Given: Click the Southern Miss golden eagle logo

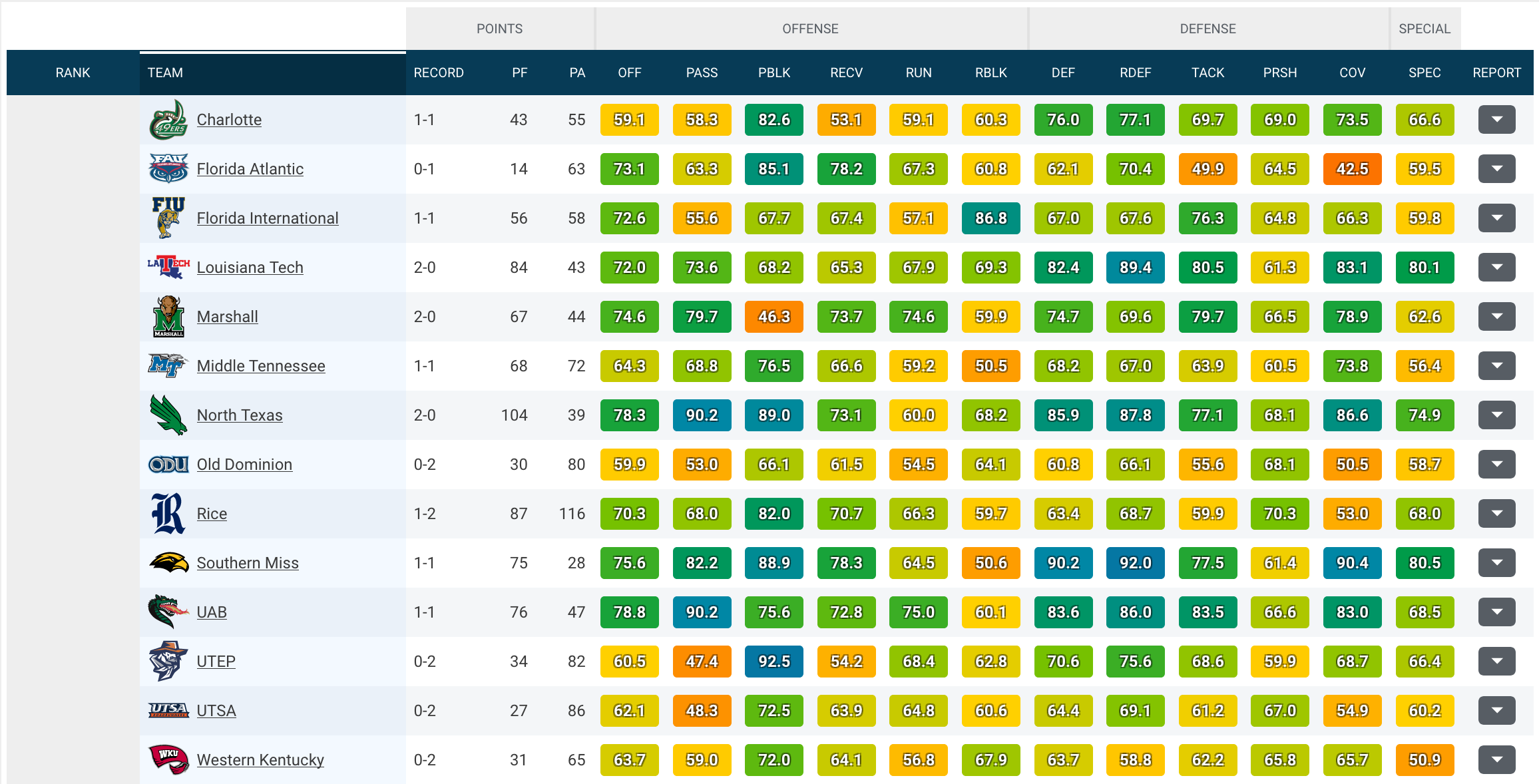Looking at the screenshot, I should tap(168, 563).
